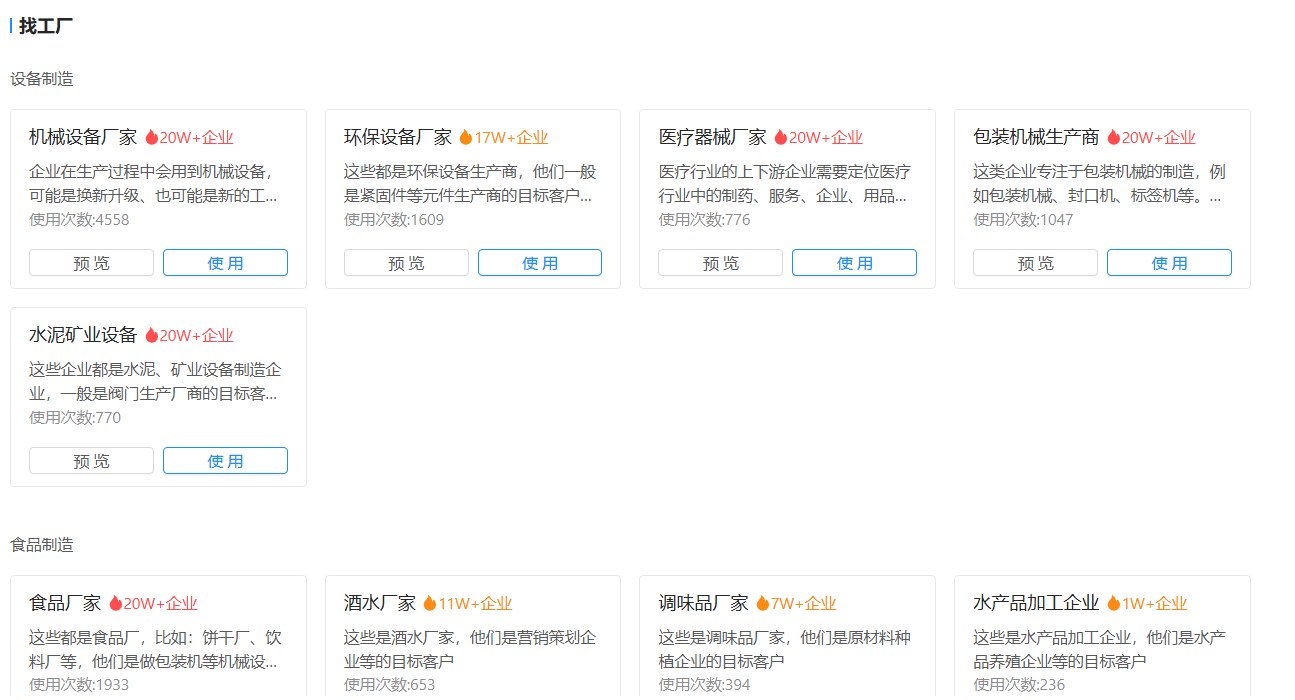The height and width of the screenshot is (700, 1295).
Task: Click flame icon beside 包装机械生产商
Action: 1114,137
